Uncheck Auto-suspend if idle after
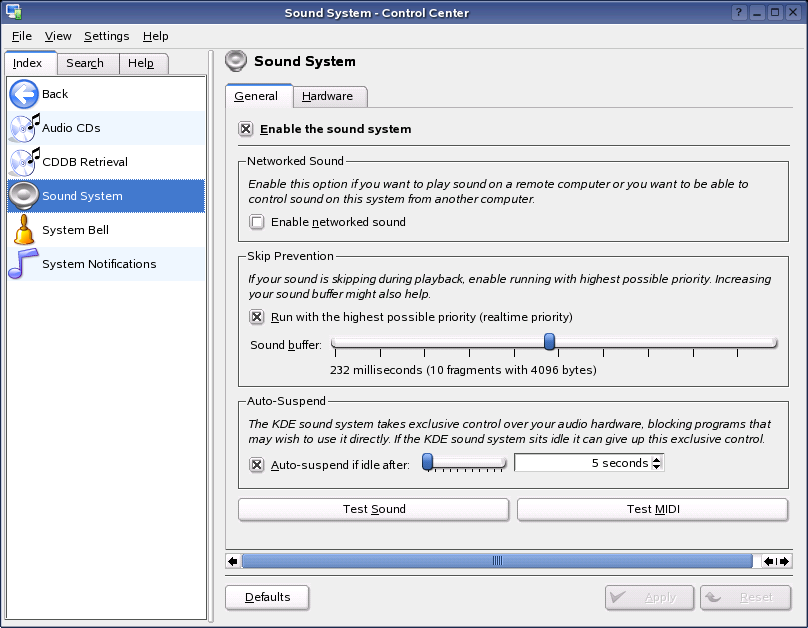 tap(257, 465)
